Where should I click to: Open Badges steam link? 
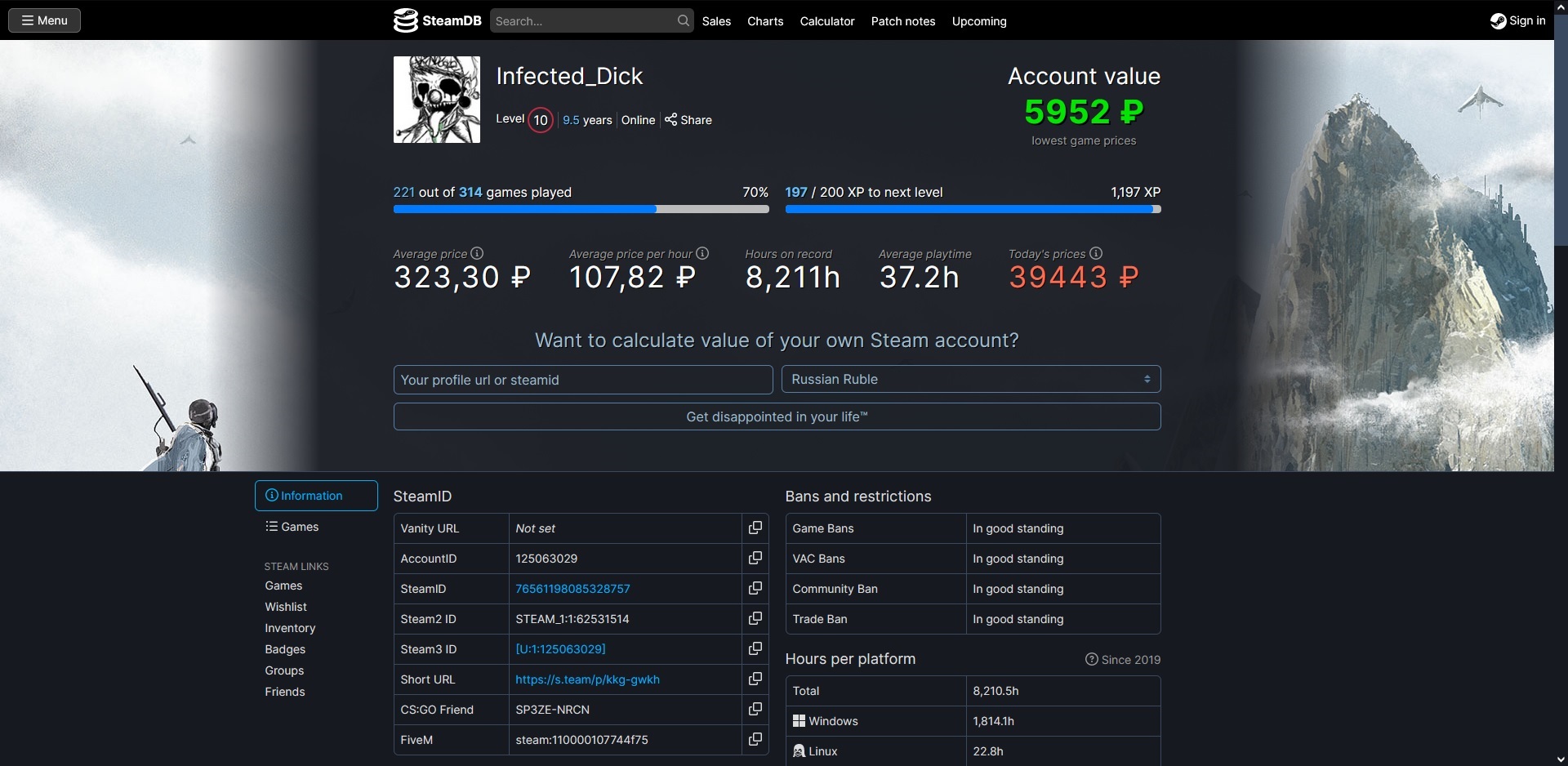tap(285, 649)
